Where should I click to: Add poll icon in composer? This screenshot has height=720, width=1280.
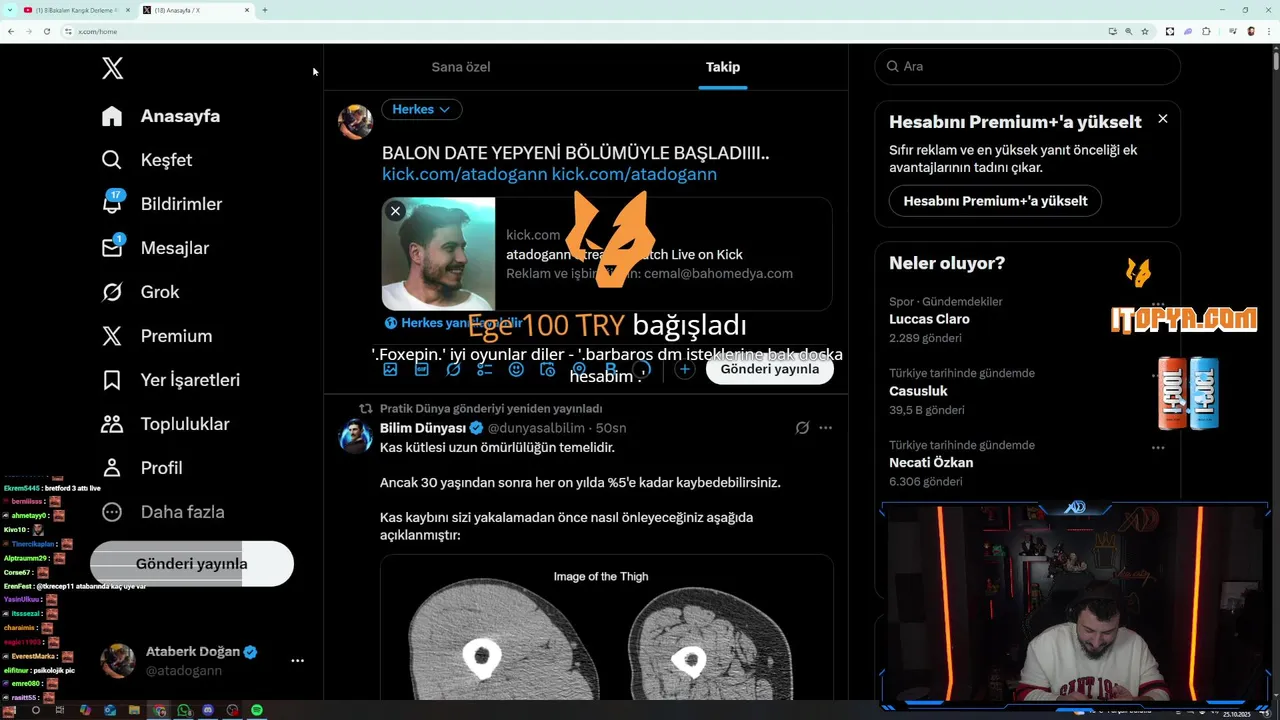(485, 369)
